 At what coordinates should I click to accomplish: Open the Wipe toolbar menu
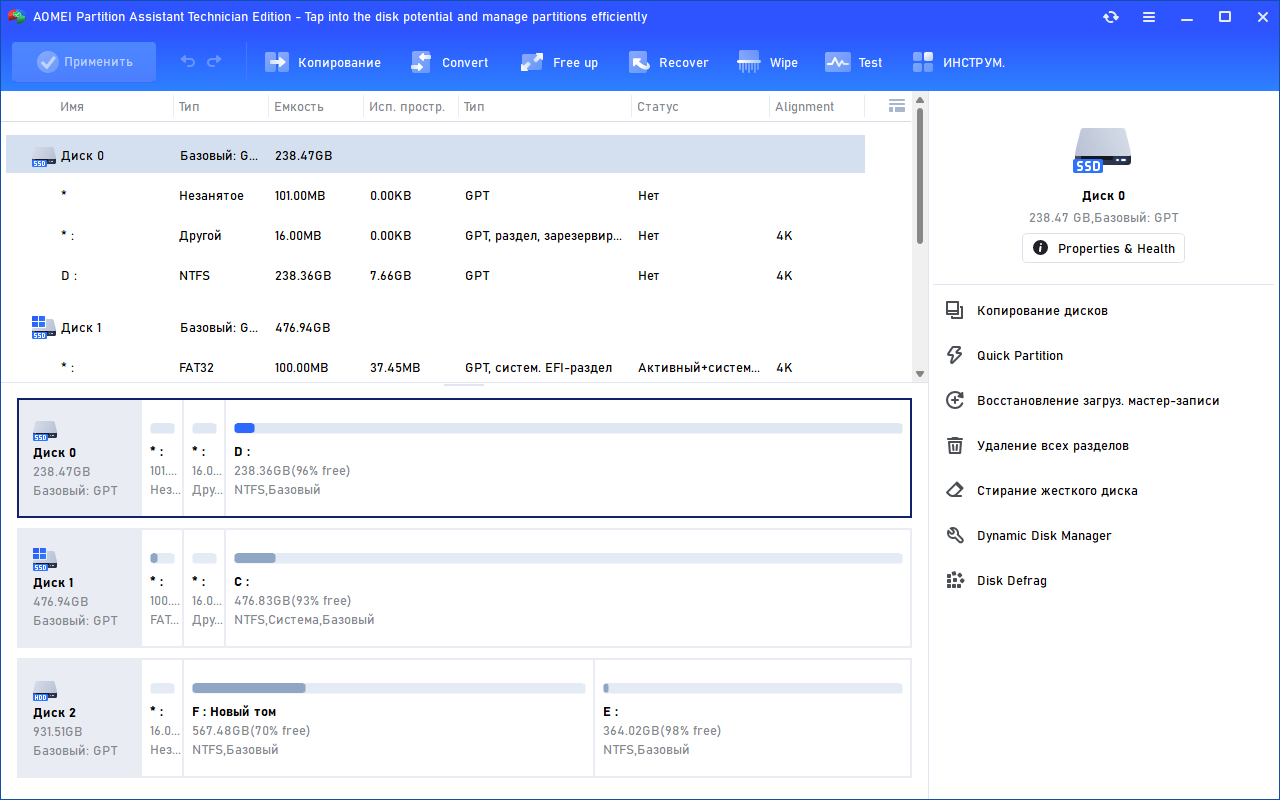click(x=767, y=62)
